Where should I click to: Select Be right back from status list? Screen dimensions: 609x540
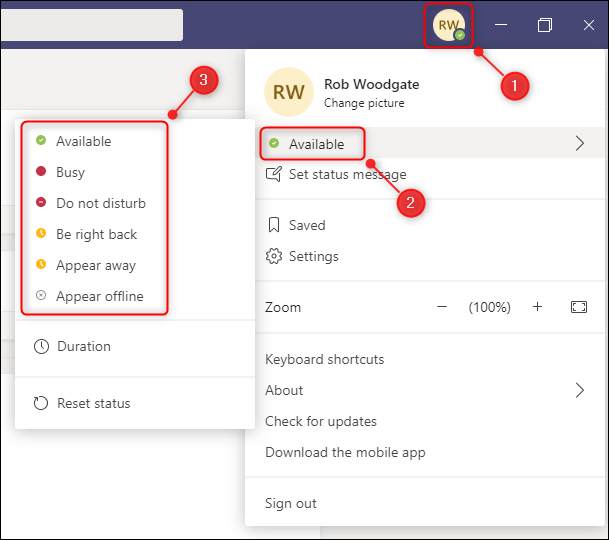pyautogui.click(x=96, y=234)
